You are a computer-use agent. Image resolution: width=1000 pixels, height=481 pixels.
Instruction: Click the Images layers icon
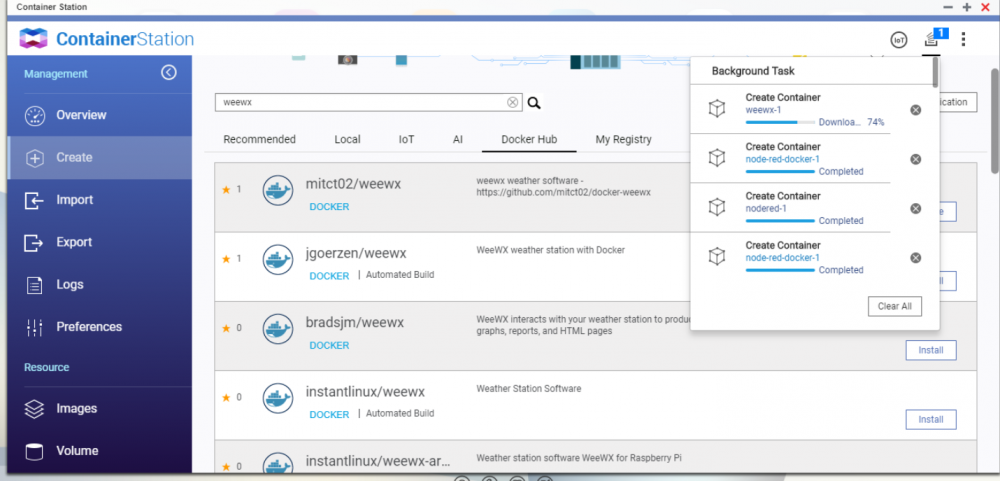point(34,409)
